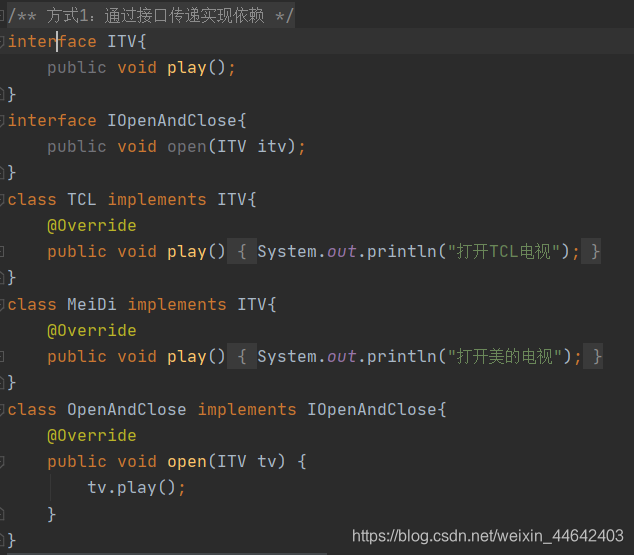Click the "tv.play();" statement
This screenshot has width=634, height=555.
tap(136, 488)
